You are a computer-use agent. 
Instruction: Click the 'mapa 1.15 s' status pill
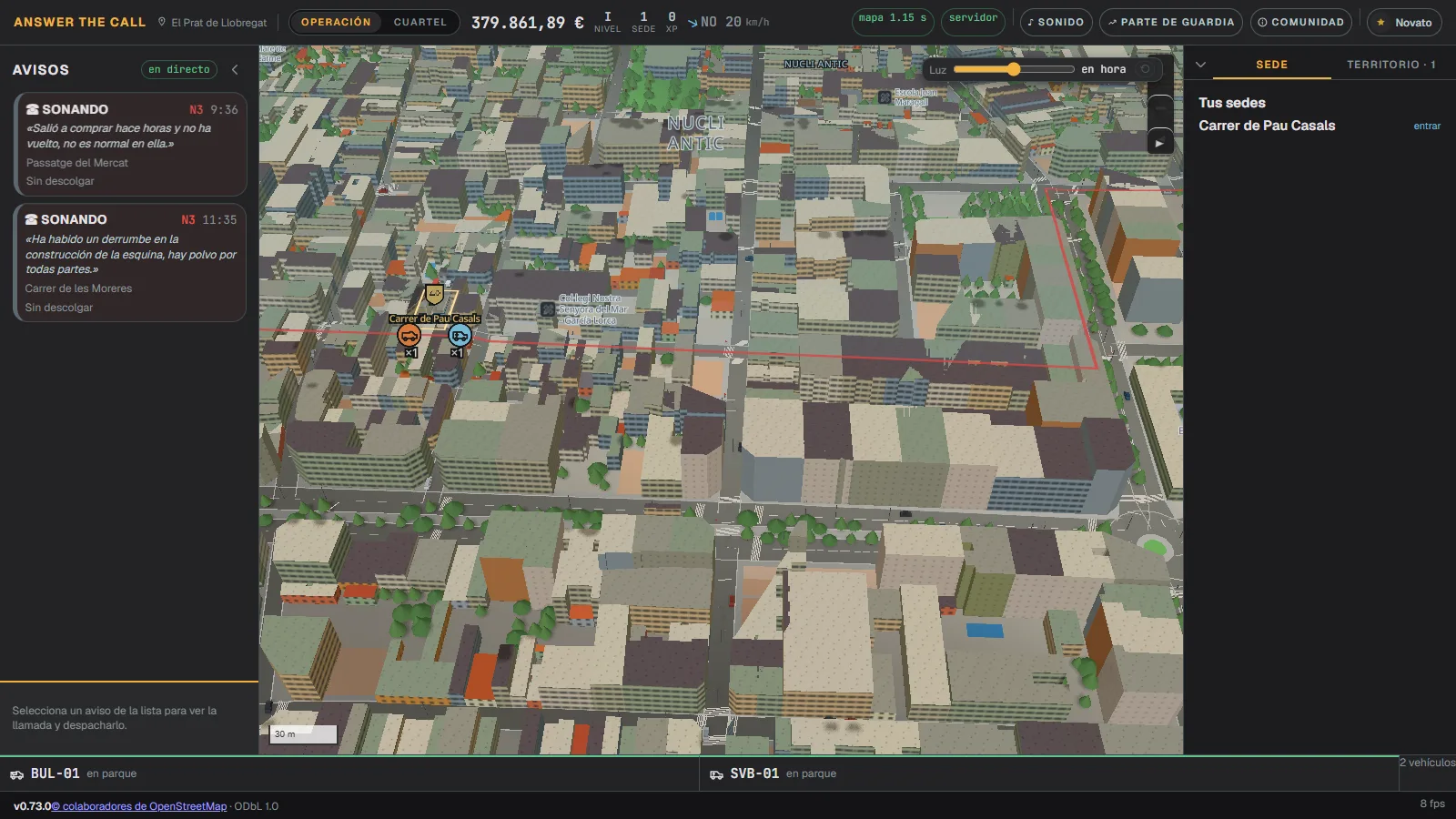click(x=893, y=22)
